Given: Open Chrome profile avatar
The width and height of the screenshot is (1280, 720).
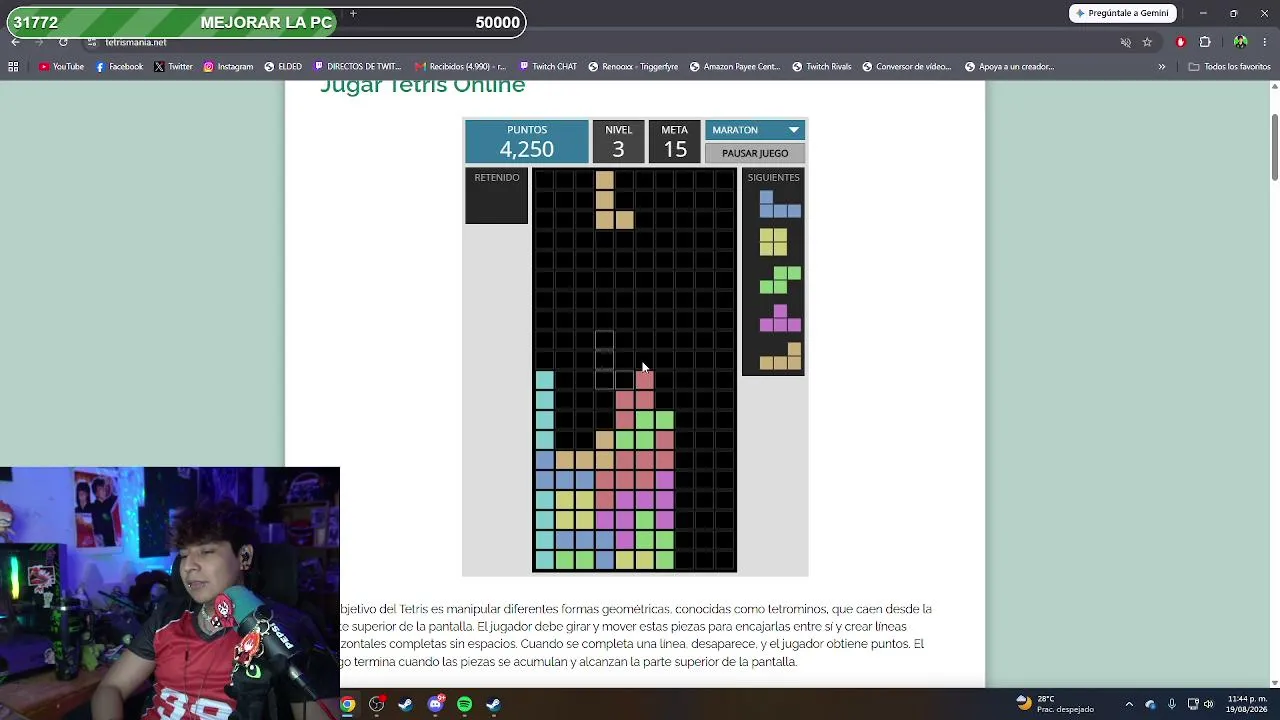Looking at the screenshot, I should point(1240,42).
